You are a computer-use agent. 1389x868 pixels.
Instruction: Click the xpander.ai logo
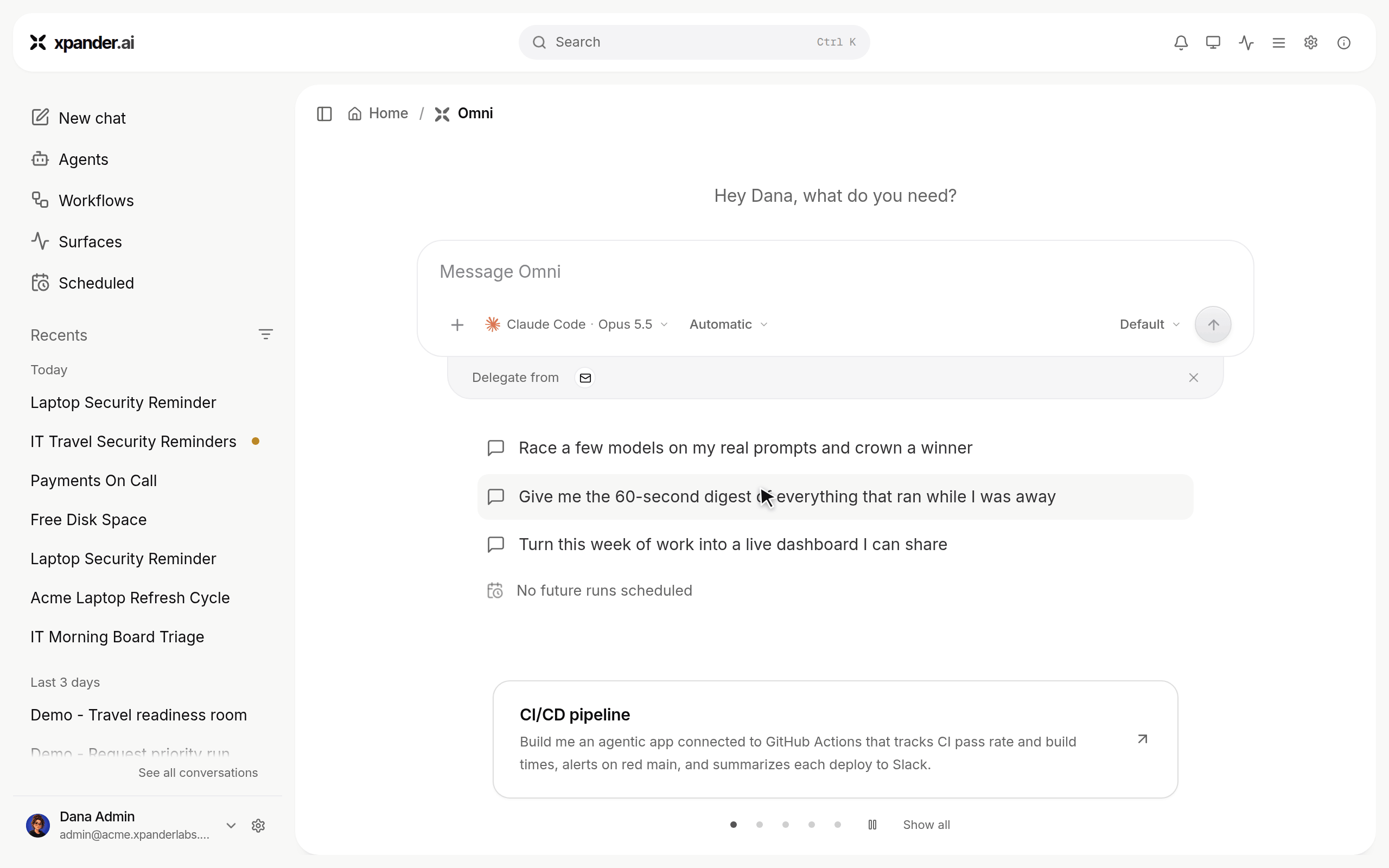[82, 42]
